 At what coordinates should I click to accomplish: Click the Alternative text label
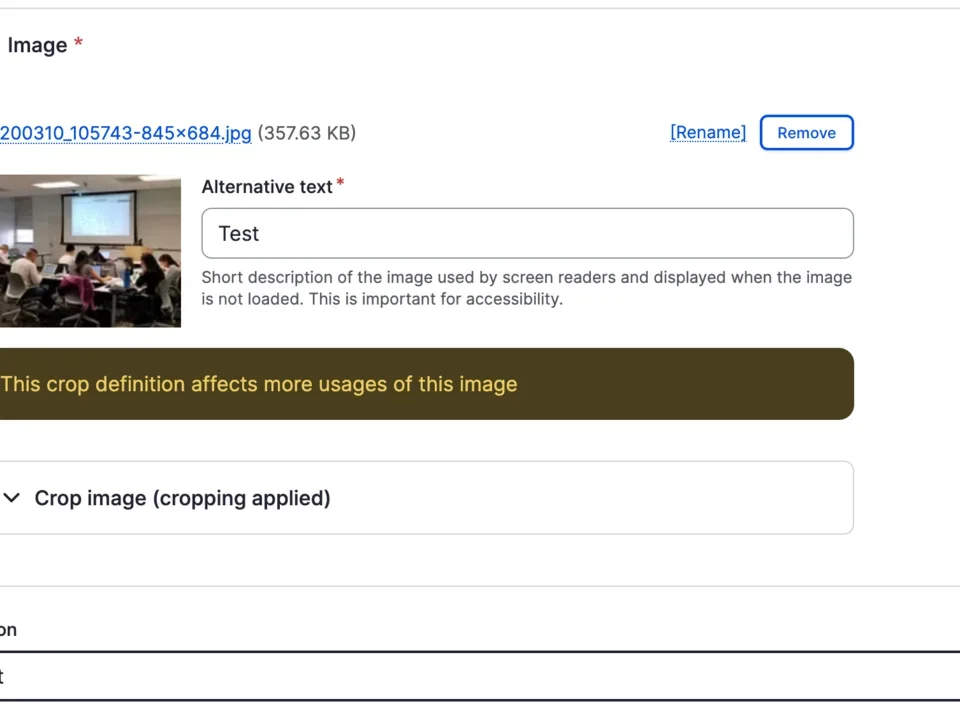266,187
